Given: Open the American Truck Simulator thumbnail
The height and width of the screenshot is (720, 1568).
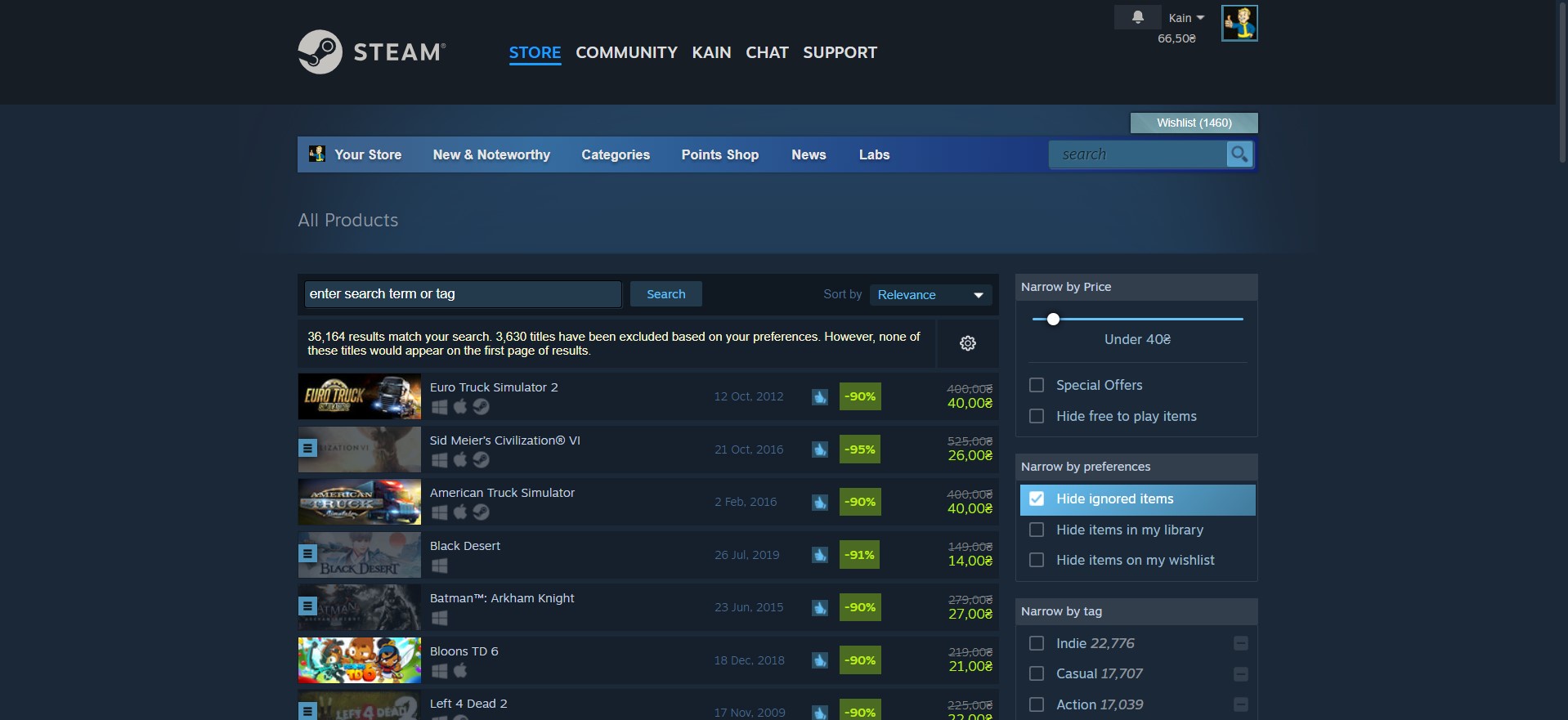Looking at the screenshot, I should tap(360, 502).
